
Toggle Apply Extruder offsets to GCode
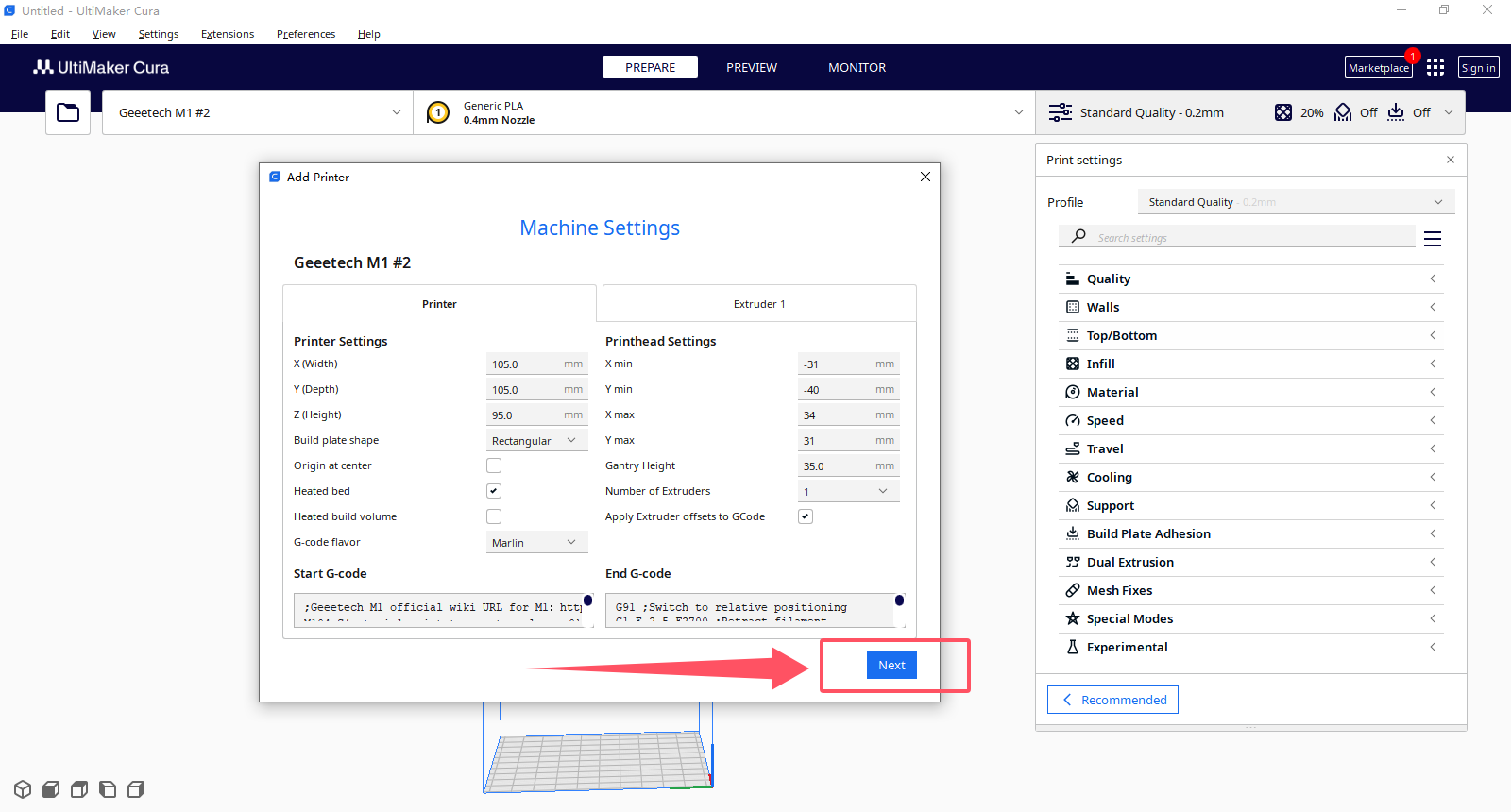click(x=806, y=516)
